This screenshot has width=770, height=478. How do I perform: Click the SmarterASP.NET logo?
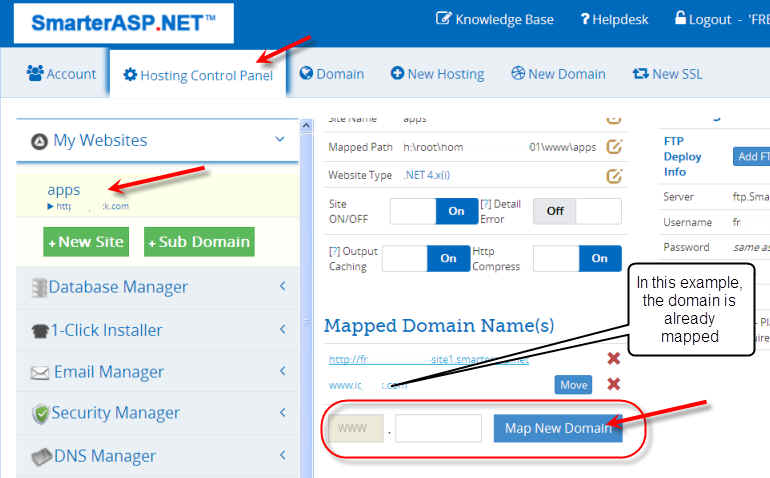(x=123, y=23)
